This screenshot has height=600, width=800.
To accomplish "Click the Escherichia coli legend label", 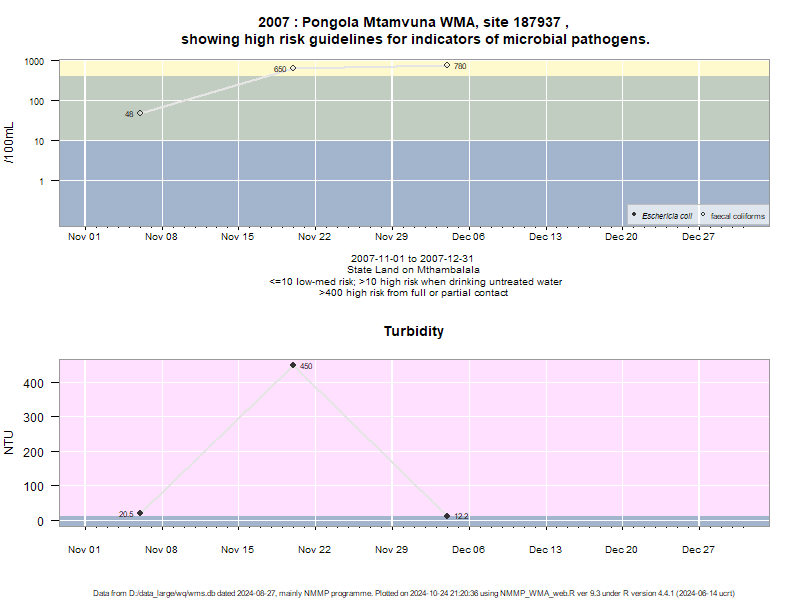I will tap(667, 216).
